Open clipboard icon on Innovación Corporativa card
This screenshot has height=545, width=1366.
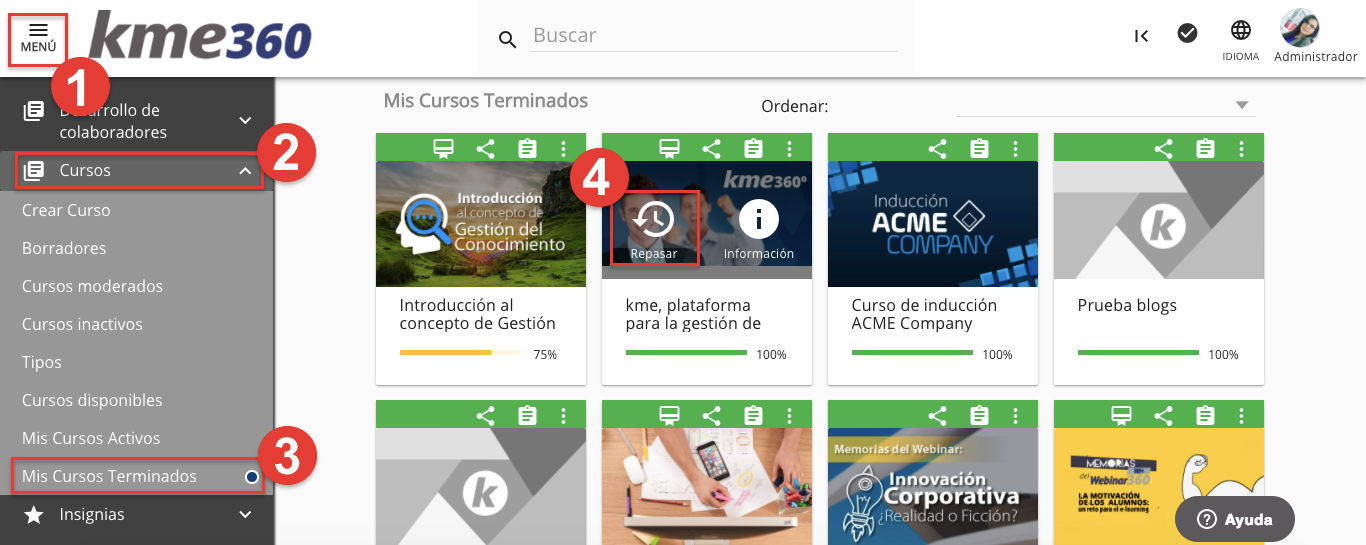coord(979,415)
